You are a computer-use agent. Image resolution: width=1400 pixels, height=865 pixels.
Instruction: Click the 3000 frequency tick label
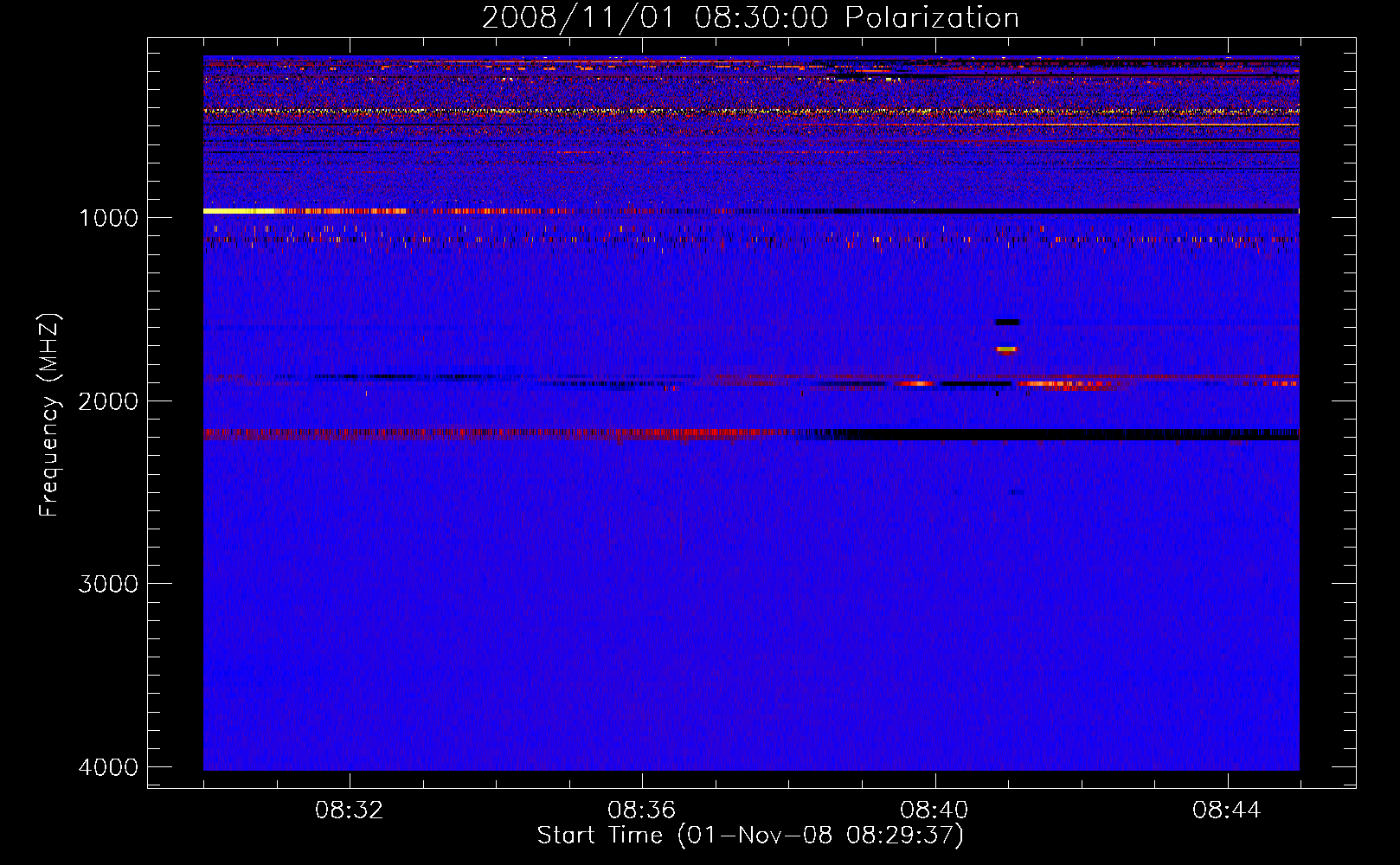pyautogui.click(x=108, y=584)
